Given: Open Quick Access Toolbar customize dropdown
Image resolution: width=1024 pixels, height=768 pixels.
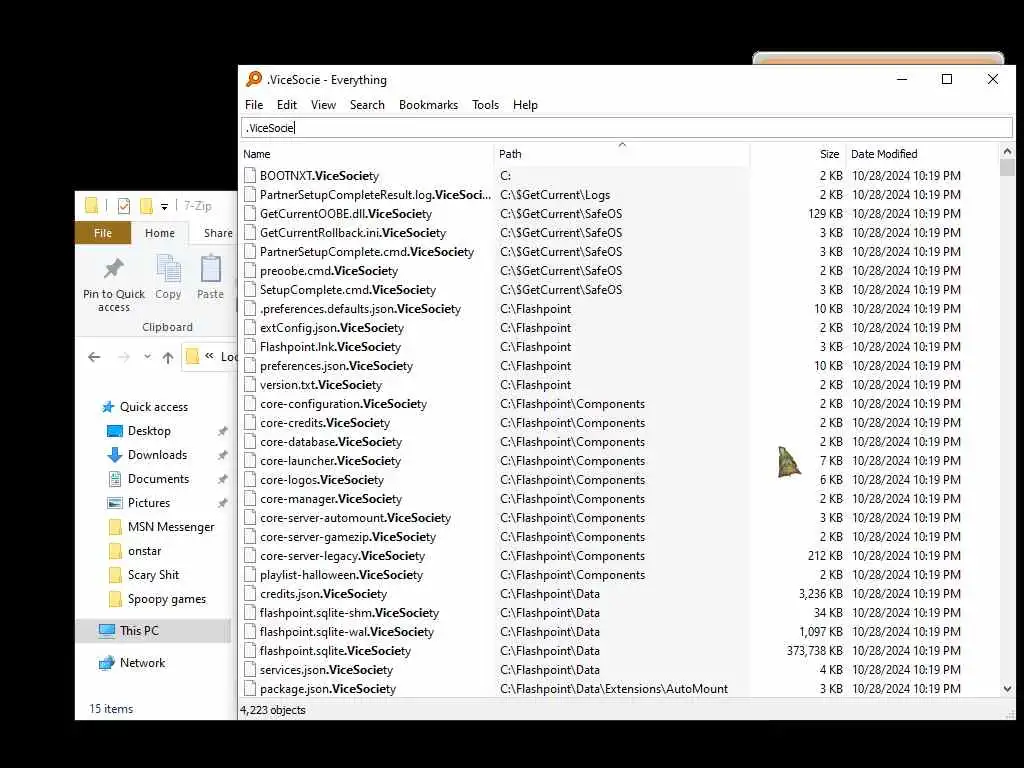Looking at the screenshot, I should 165,206.
